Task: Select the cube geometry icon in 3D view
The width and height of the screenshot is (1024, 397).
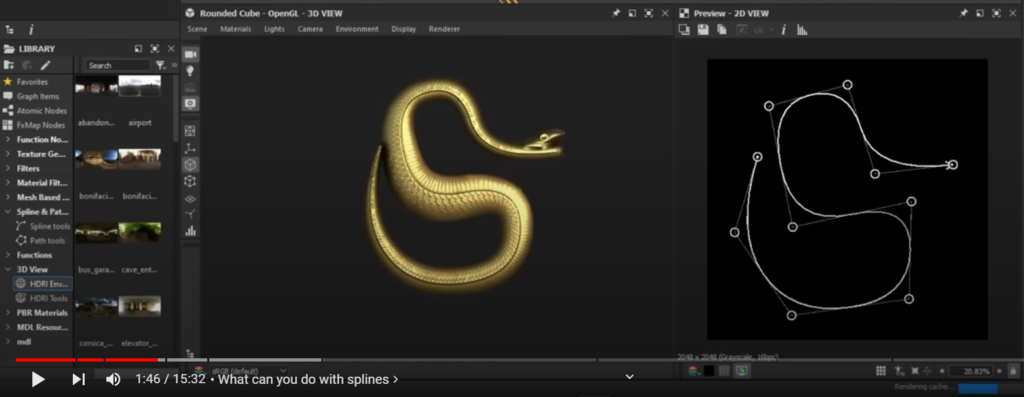Action: click(x=191, y=165)
